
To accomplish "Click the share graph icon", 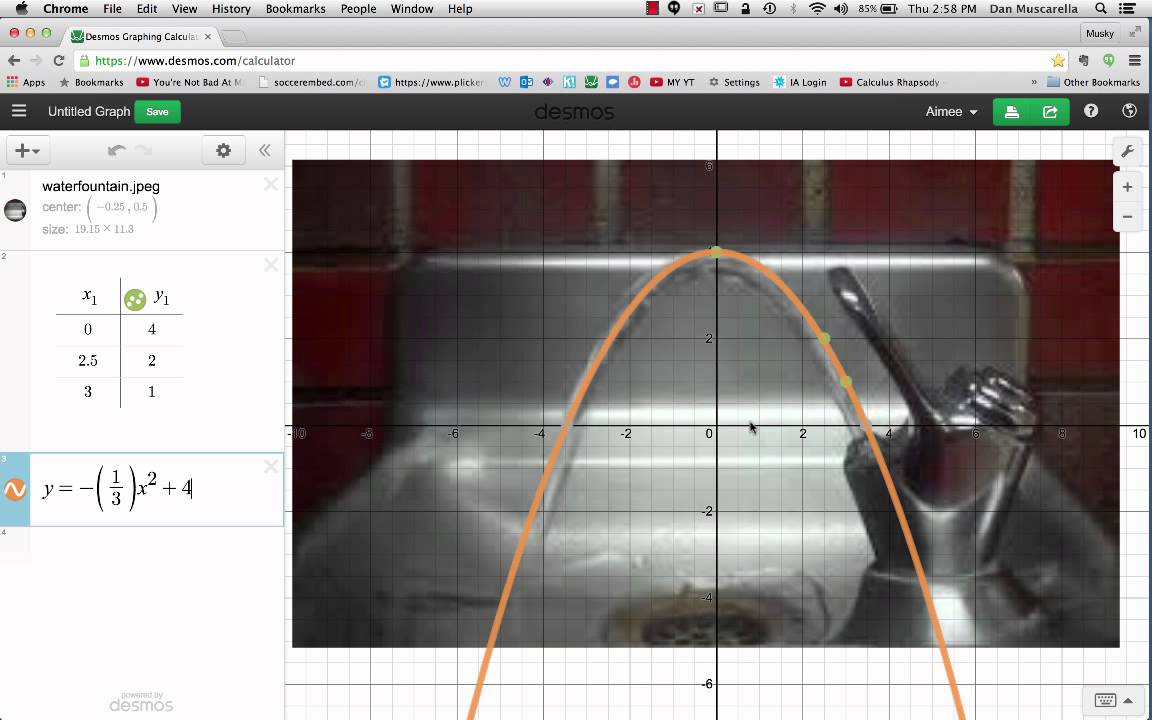I will pos(1050,112).
